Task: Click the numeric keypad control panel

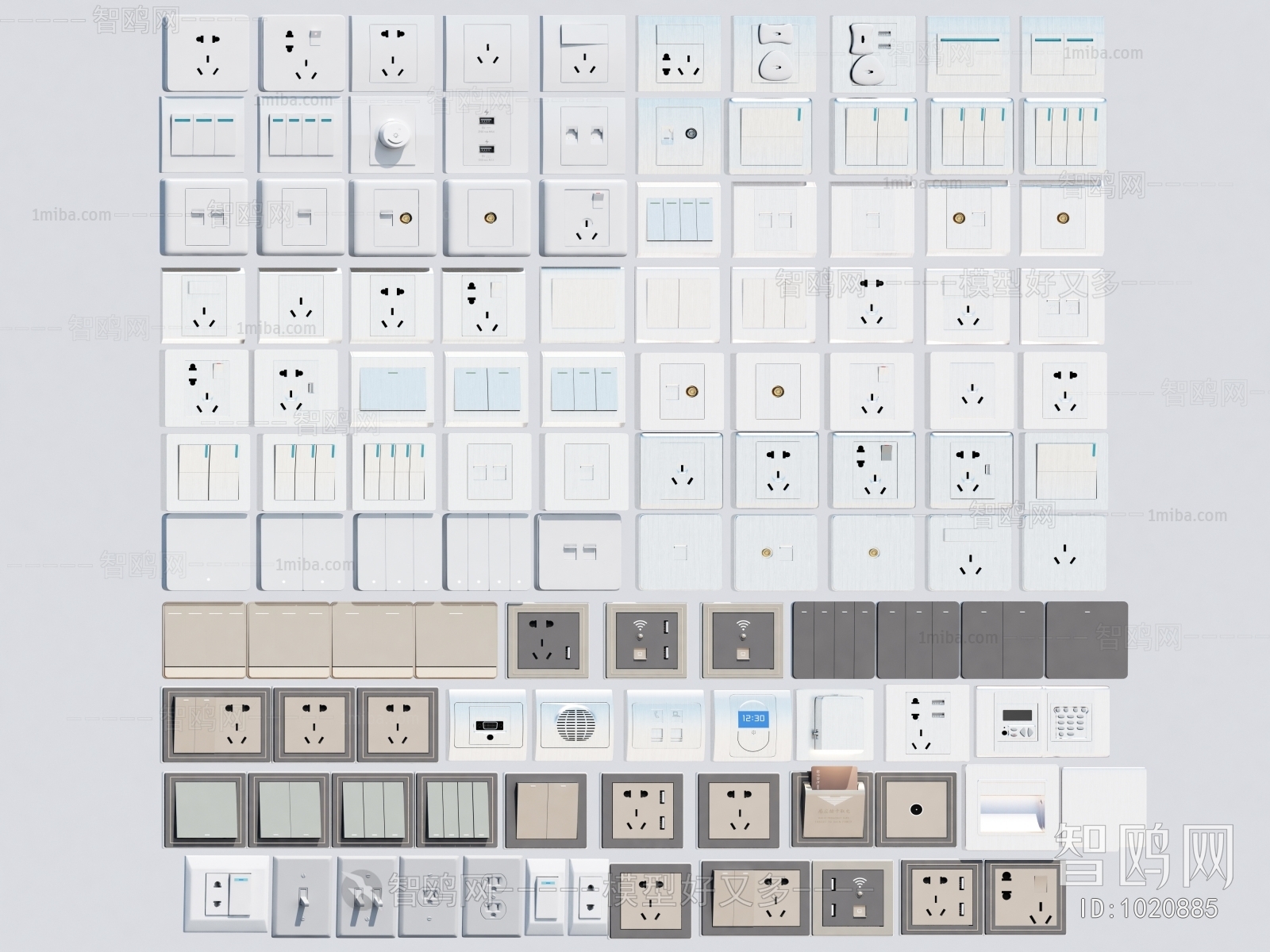Action: coord(1042,721)
